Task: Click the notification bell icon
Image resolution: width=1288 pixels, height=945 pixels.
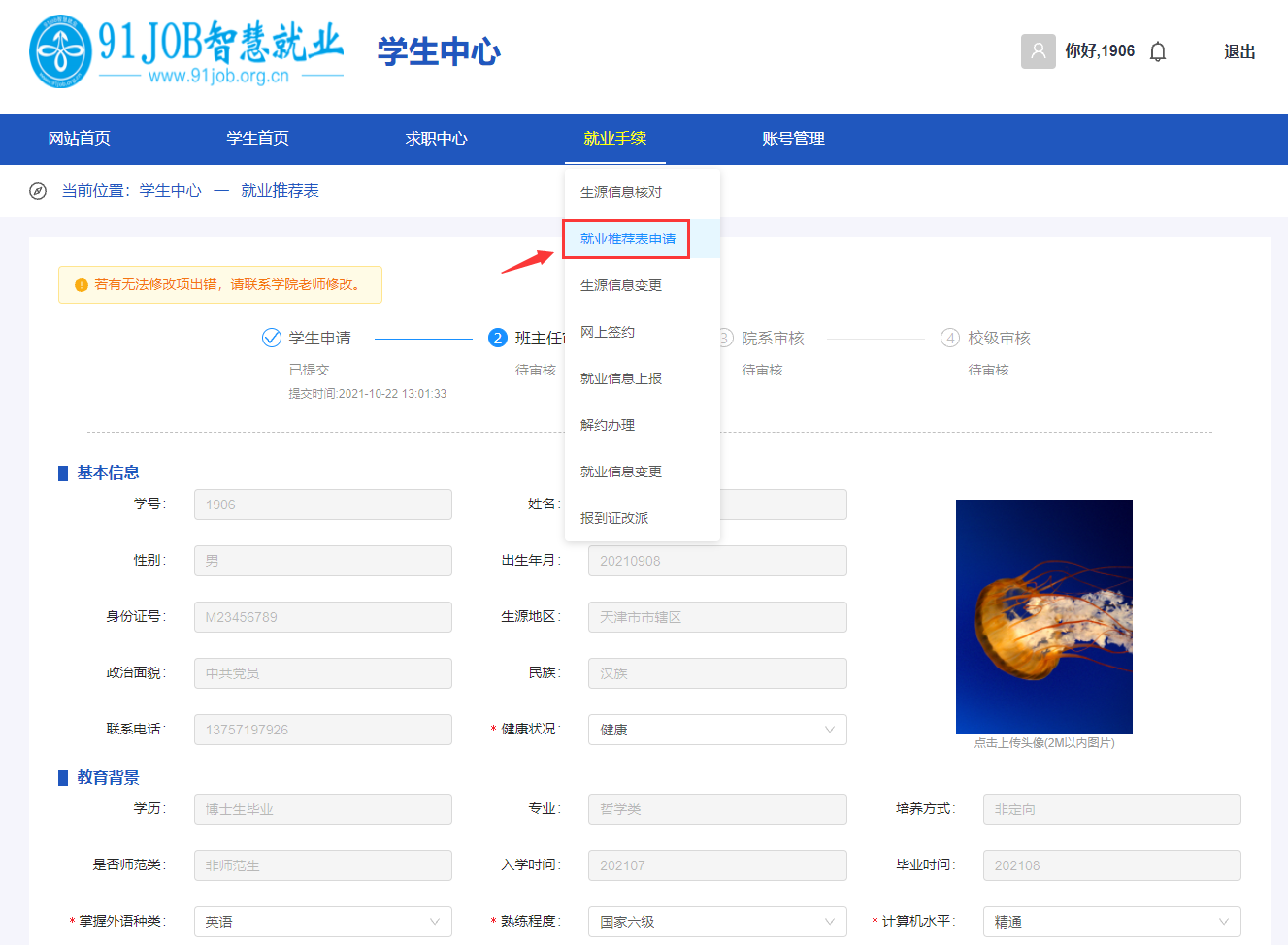Action: [1157, 51]
